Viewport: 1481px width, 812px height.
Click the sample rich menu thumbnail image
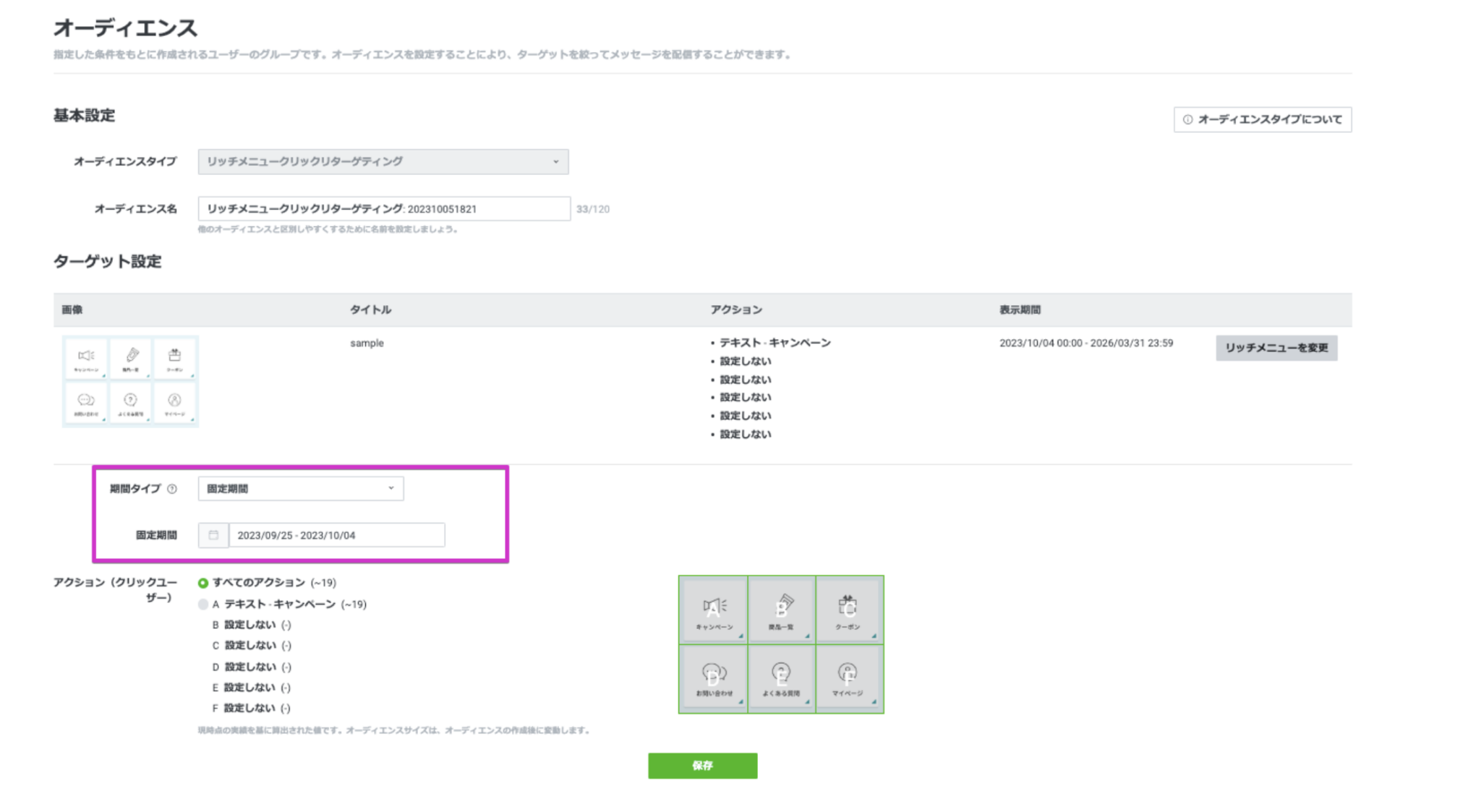pos(130,381)
